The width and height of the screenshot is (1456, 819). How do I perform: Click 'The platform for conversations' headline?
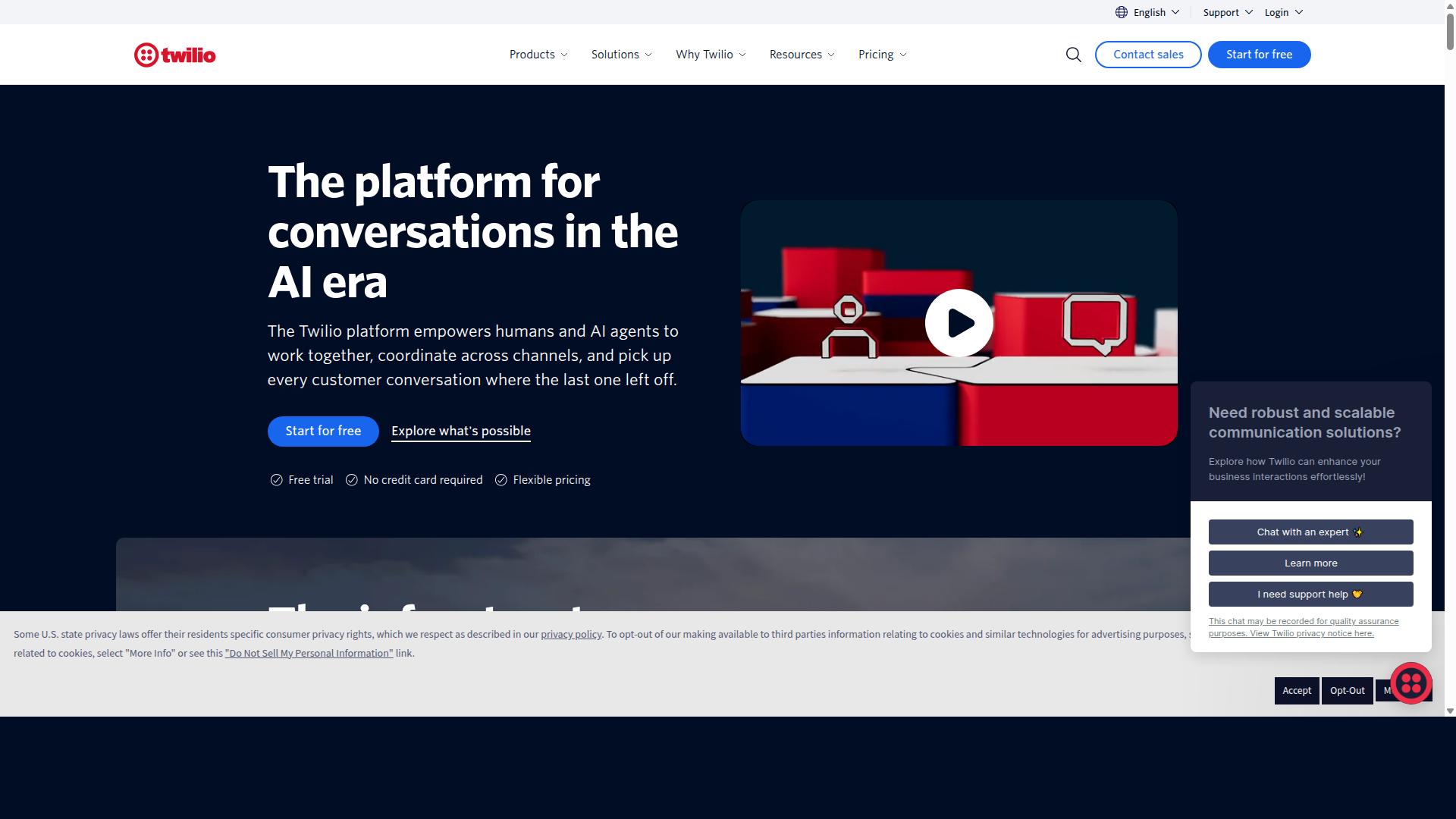pos(472,231)
